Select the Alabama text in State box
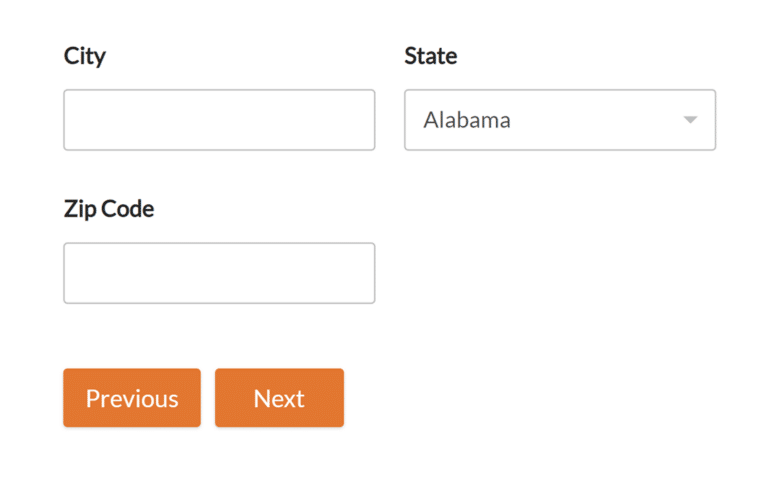 (467, 120)
